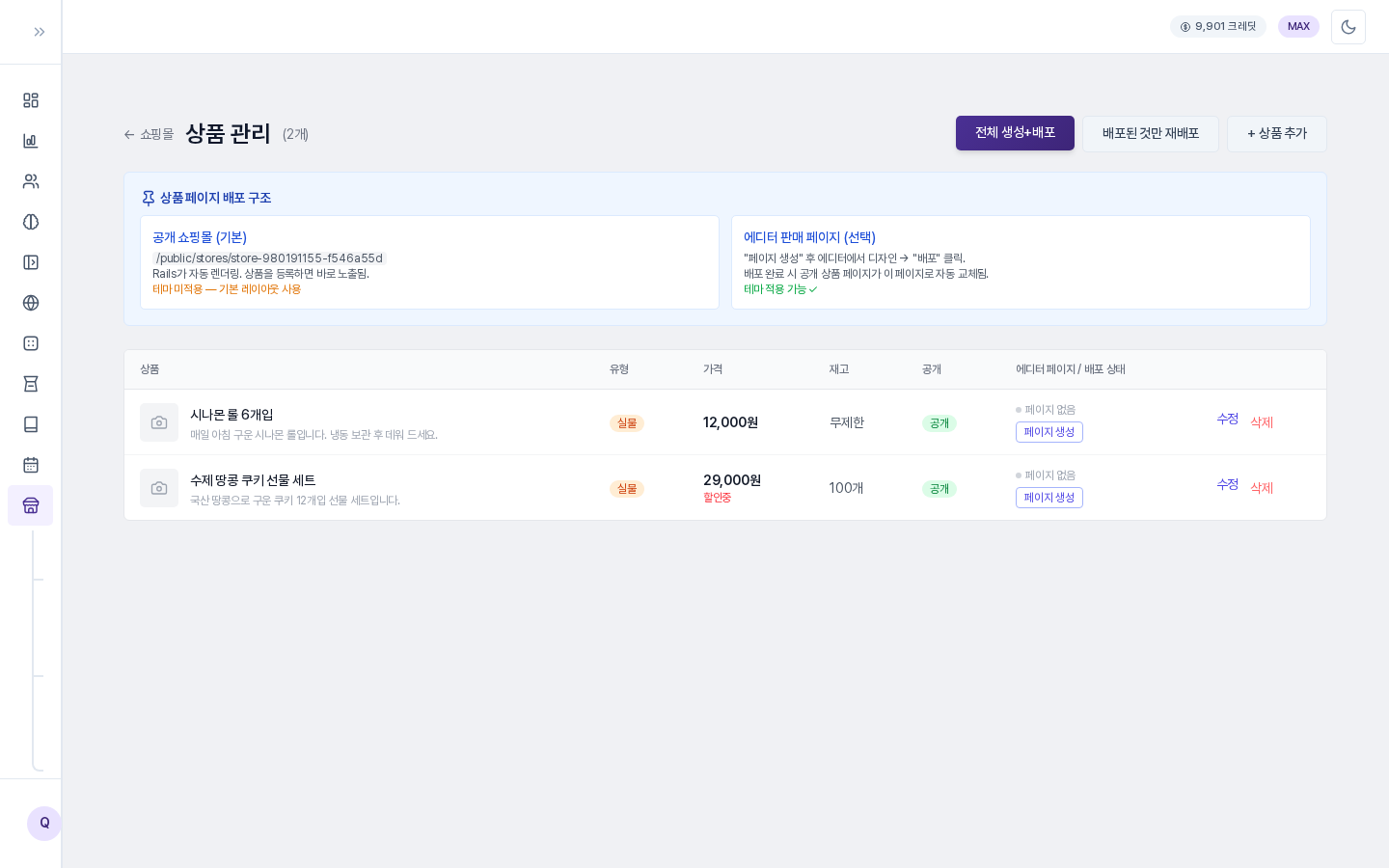The image size is (1389, 868).
Task: Click the 공개 쇼핑몰 (기본) heading
Action: click(x=200, y=237)
